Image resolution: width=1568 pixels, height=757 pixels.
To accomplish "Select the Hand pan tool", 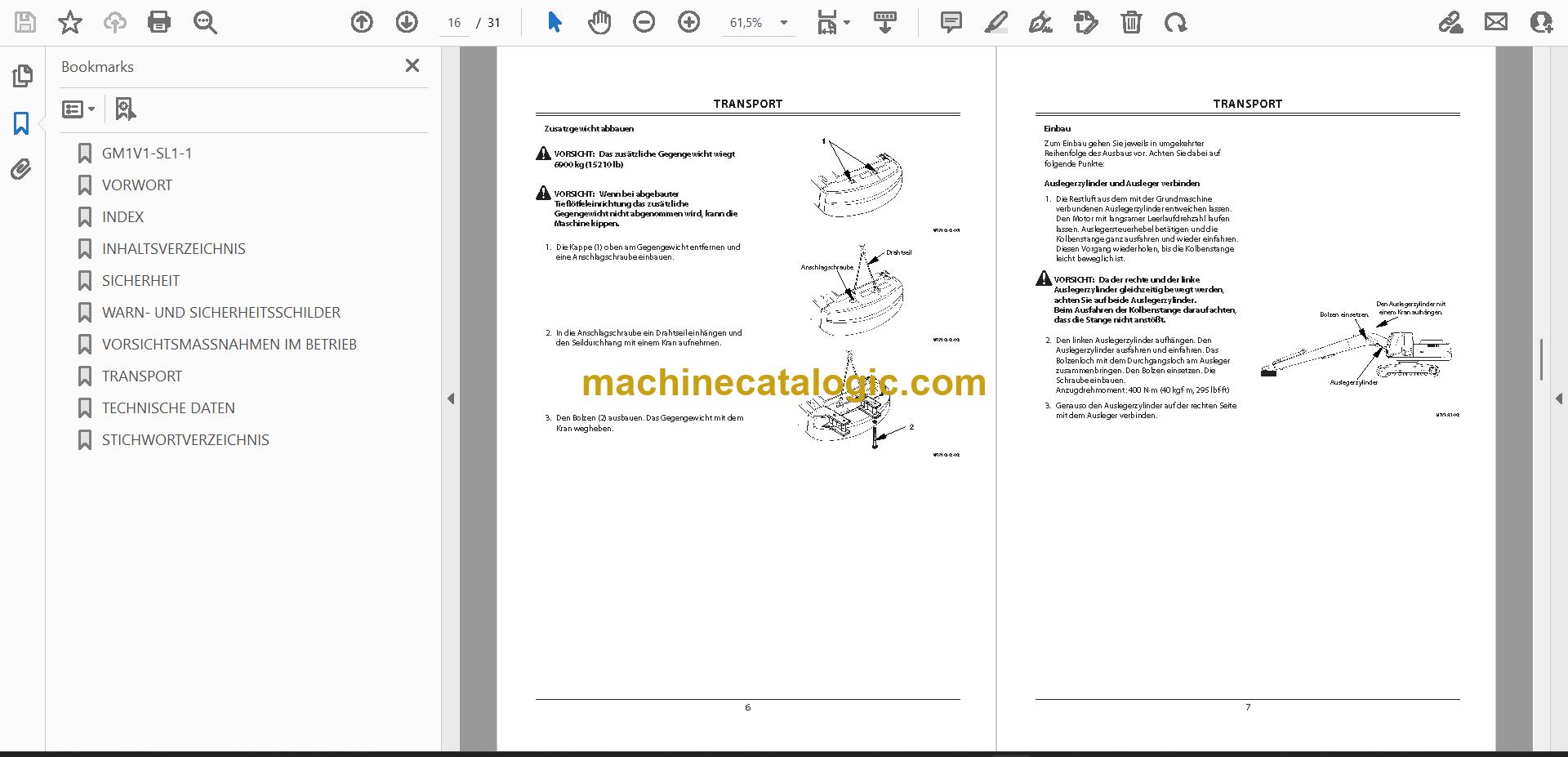I will 599,22.
